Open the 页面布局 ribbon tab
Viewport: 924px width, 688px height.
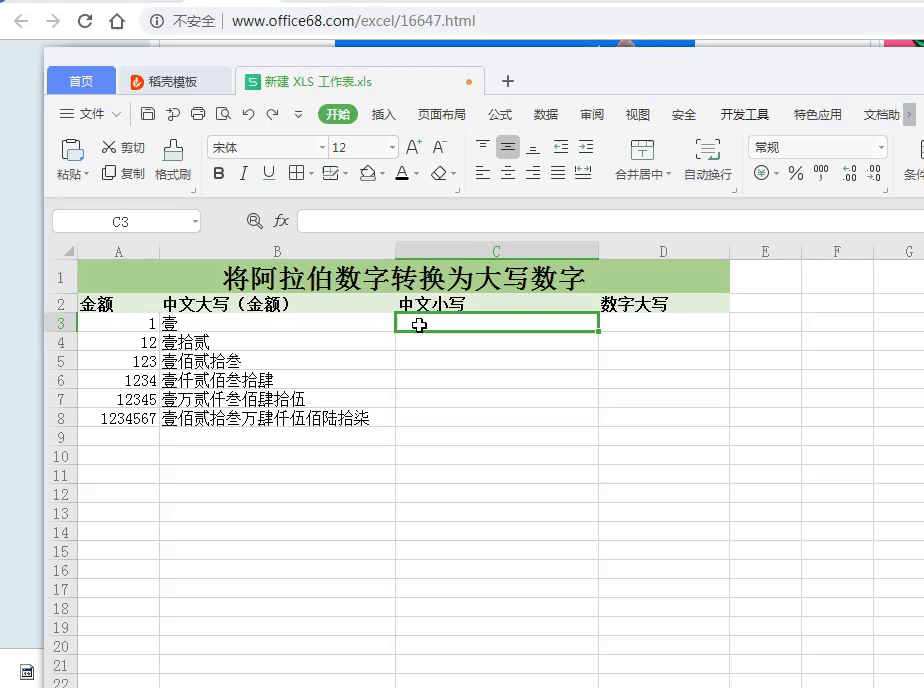point(441,114)
